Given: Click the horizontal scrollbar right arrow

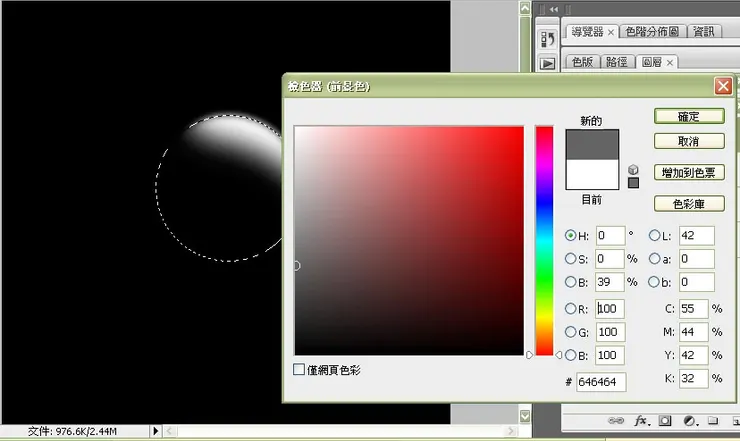Looking at the screenshot, I should [511, 431].
